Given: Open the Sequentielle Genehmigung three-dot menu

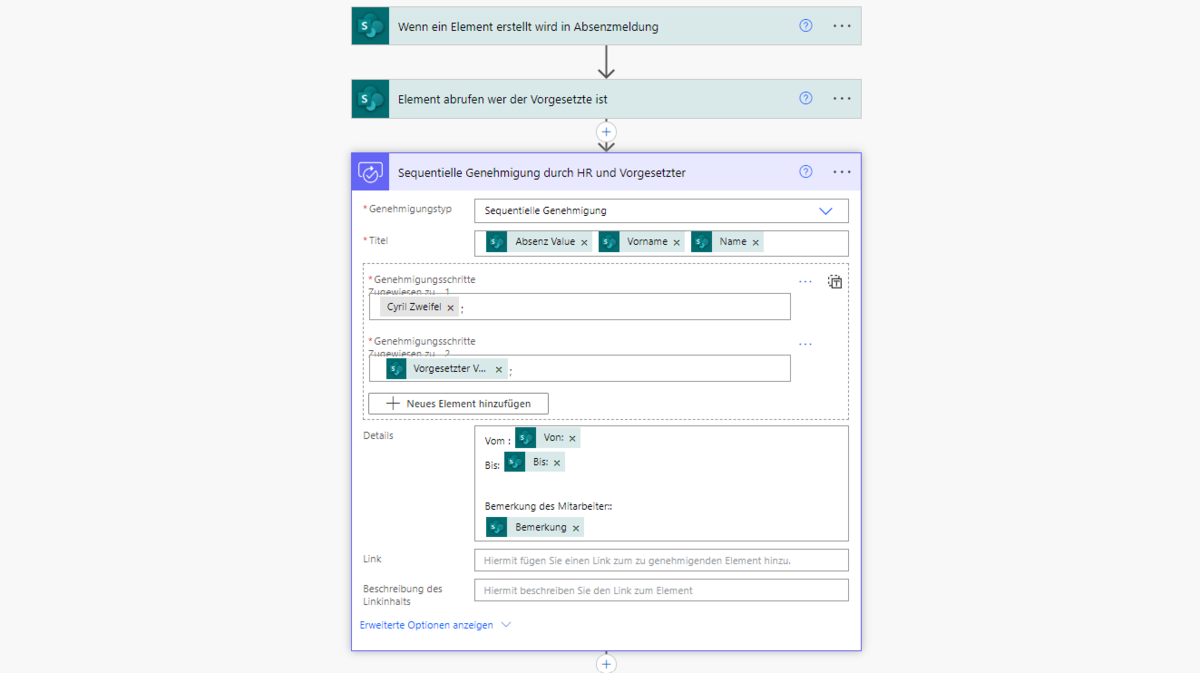Looking at the screenshot, I should click(x=842, y=172).
